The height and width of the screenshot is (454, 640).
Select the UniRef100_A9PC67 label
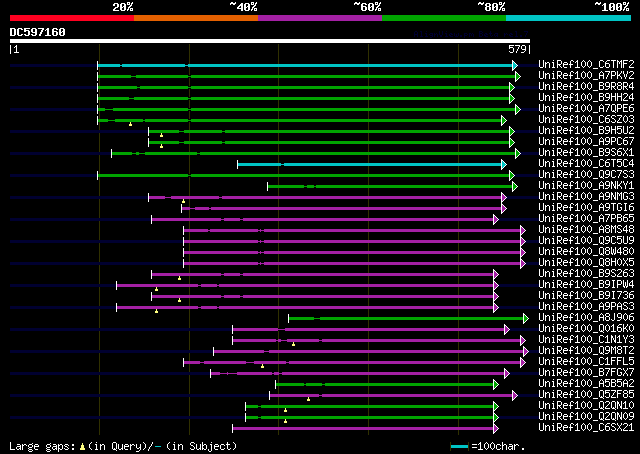coord(586,142)
